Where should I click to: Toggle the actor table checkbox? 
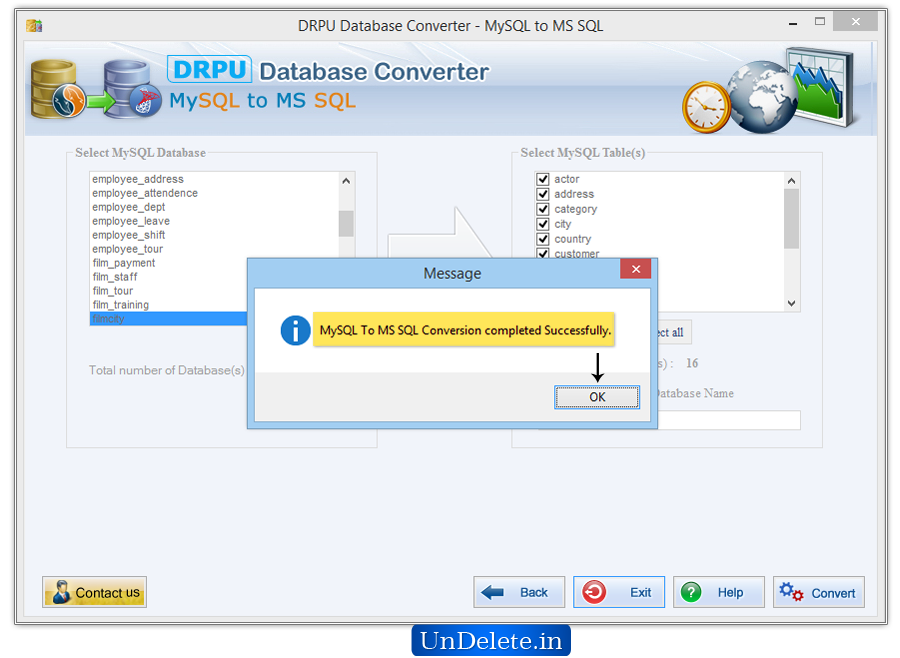click(543, 179)
